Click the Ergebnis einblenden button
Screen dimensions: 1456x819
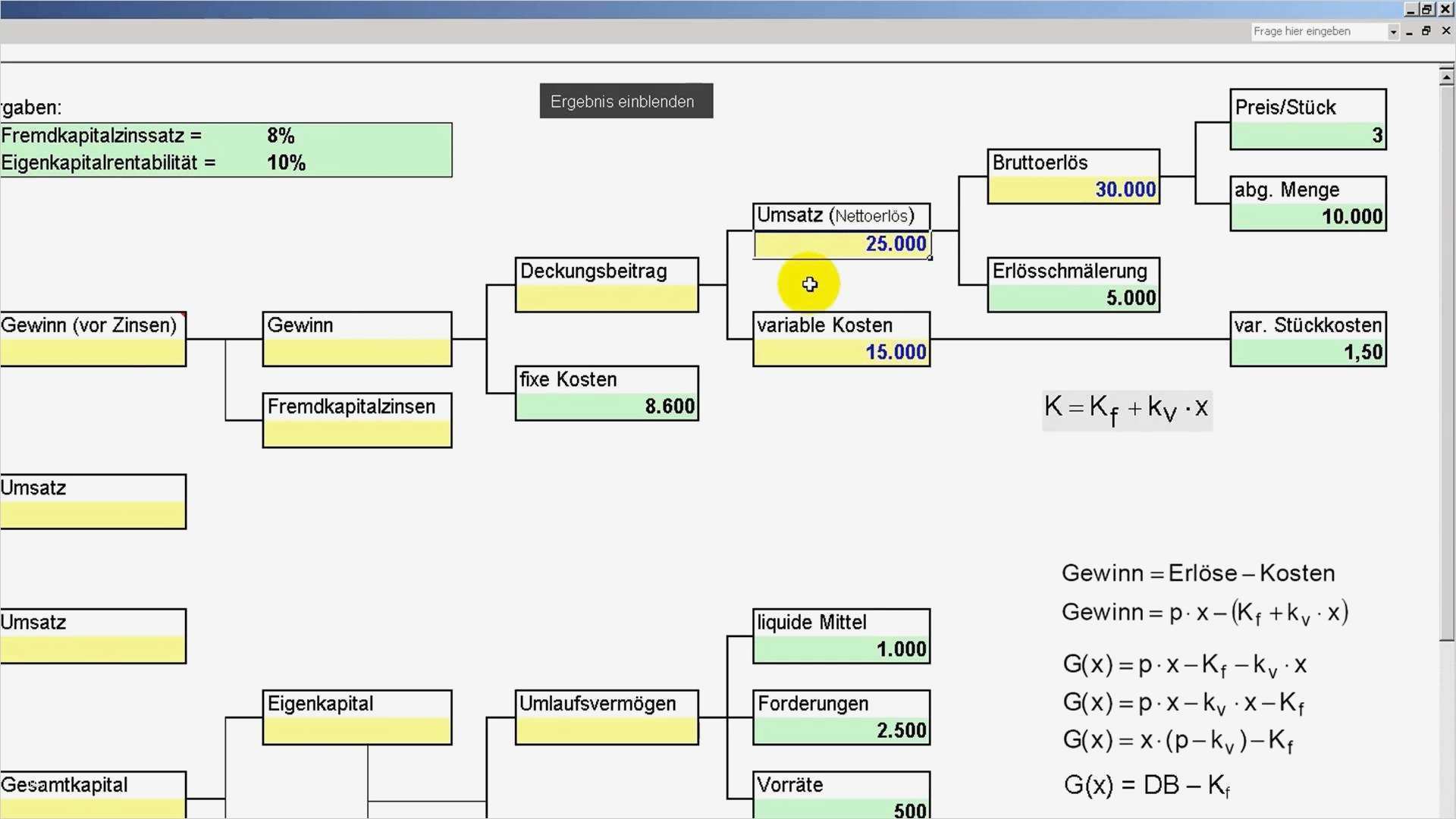click(x=626, y=102)
